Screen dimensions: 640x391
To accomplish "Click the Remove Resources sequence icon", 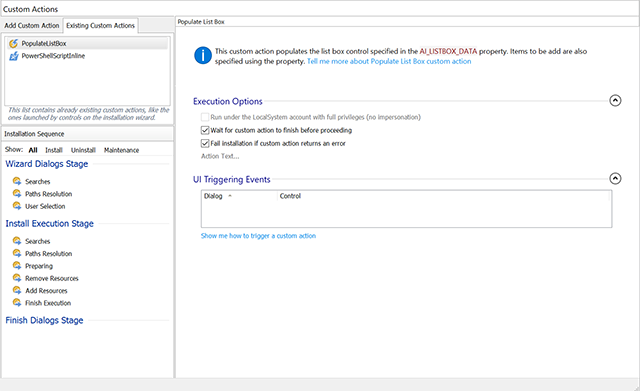I will pos(17,278).
